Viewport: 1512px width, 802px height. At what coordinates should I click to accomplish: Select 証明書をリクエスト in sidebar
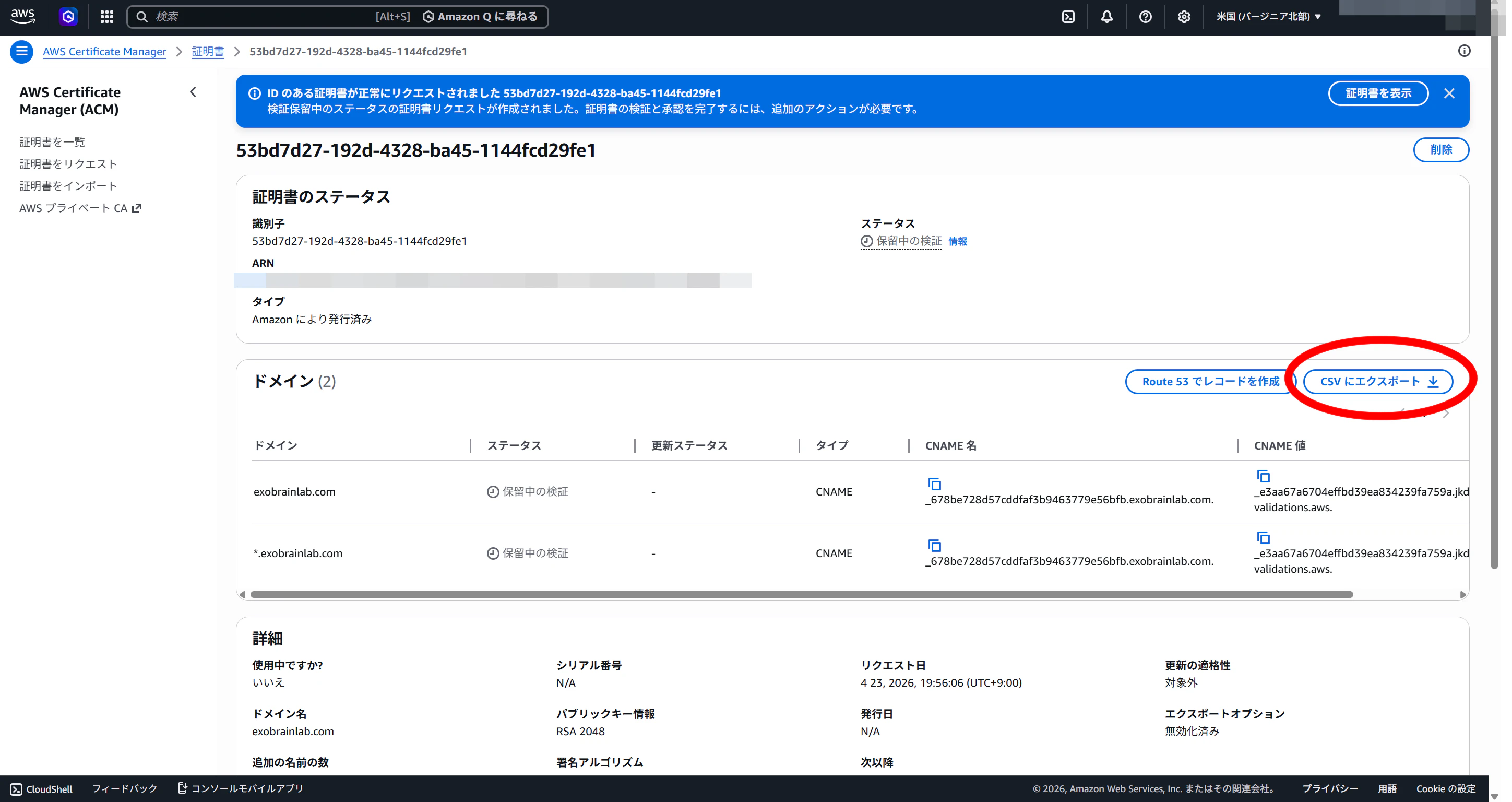[69, 164]
